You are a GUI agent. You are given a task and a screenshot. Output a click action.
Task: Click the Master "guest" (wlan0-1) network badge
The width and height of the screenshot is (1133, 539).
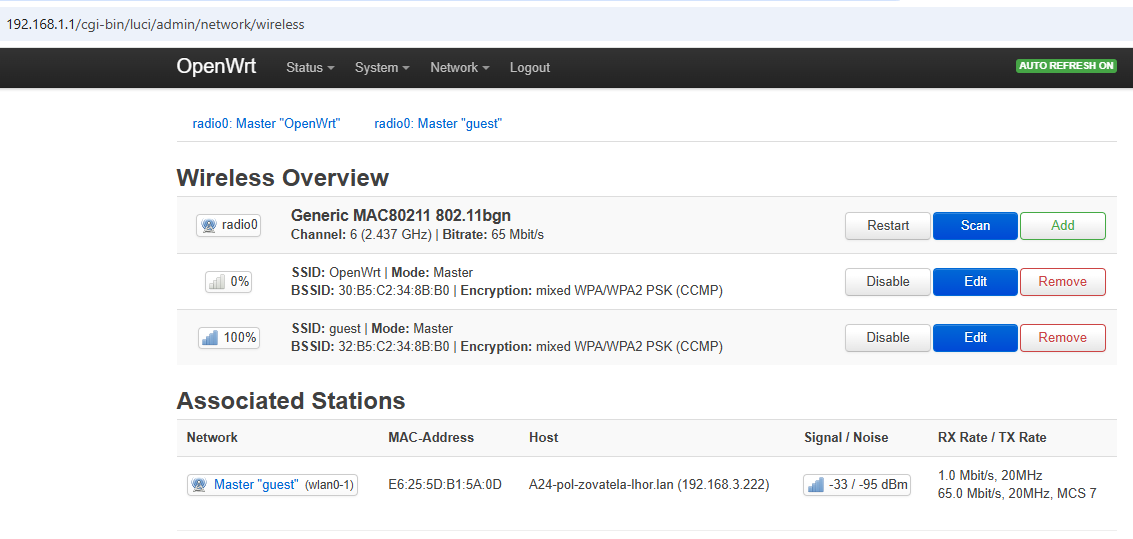(272, 485)
